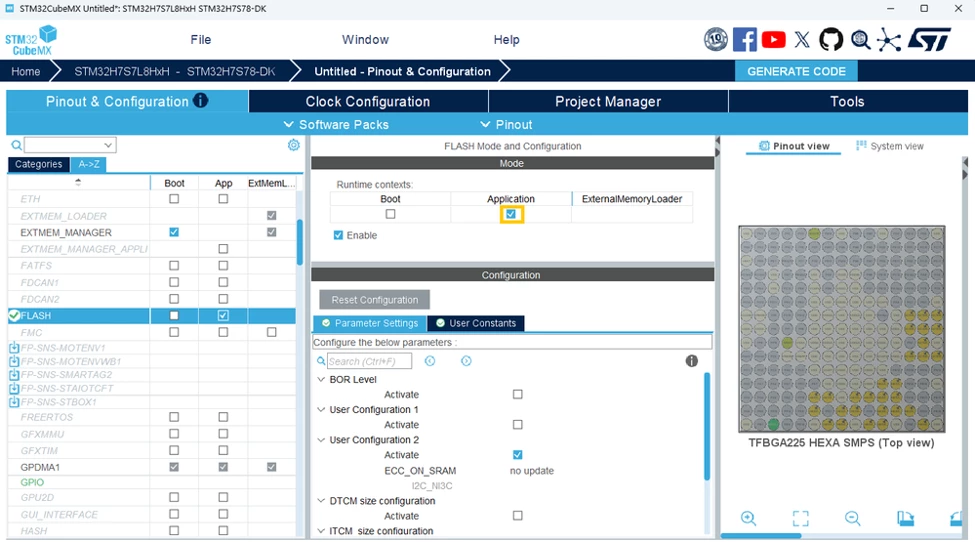Go to previous parameter search result arrow
The width and height of the screenshot is (975, 542).
point(430,361)
